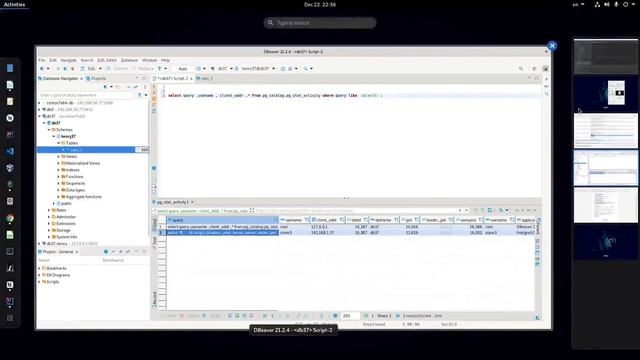Click the result filter expression field
The height and width of the screenshot is (360, 640).
355,211
